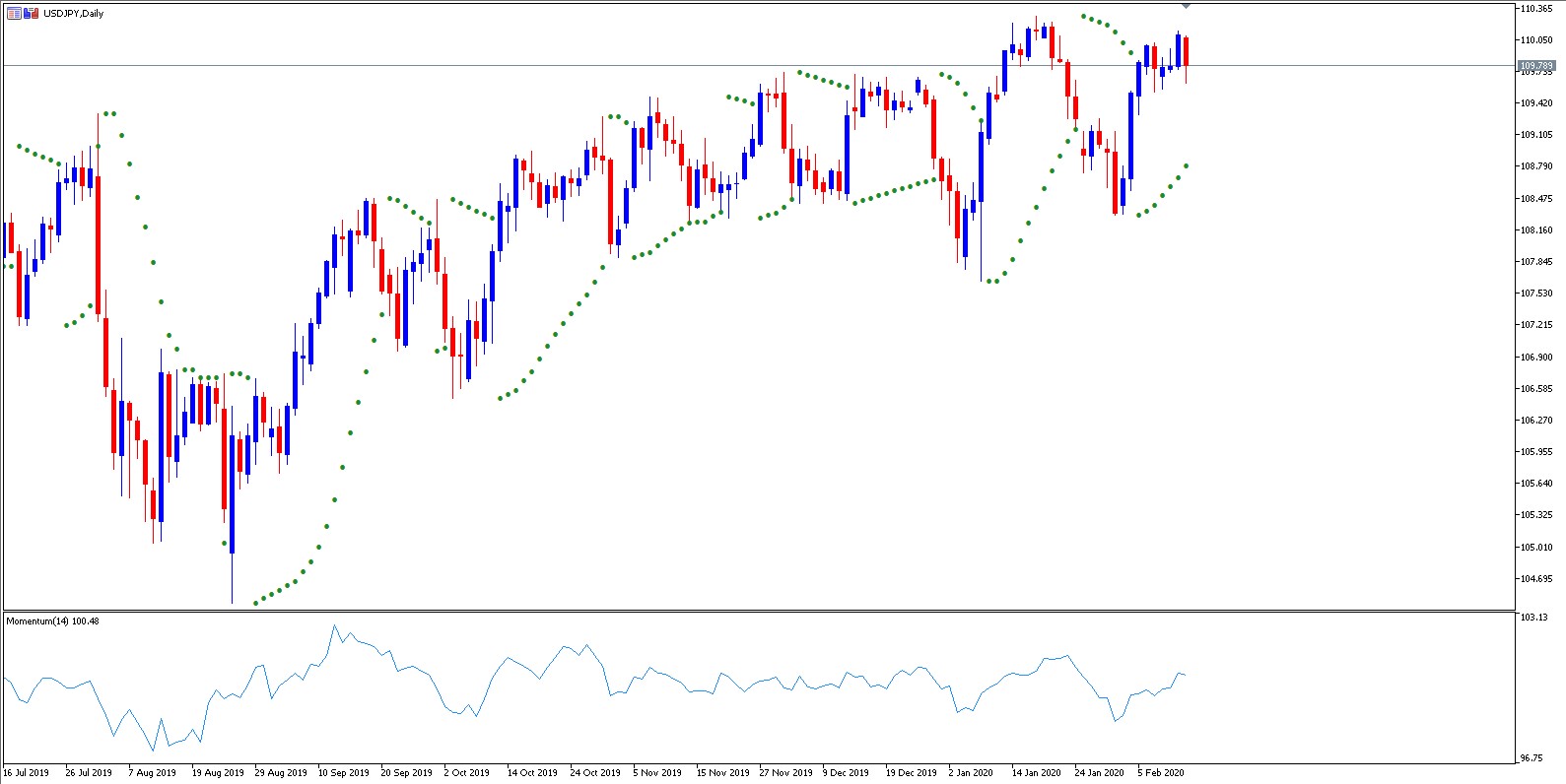Viewport: 1566px width, 784px height.
Task: Click the horizontal current price line
Action: tap(591, 66)
